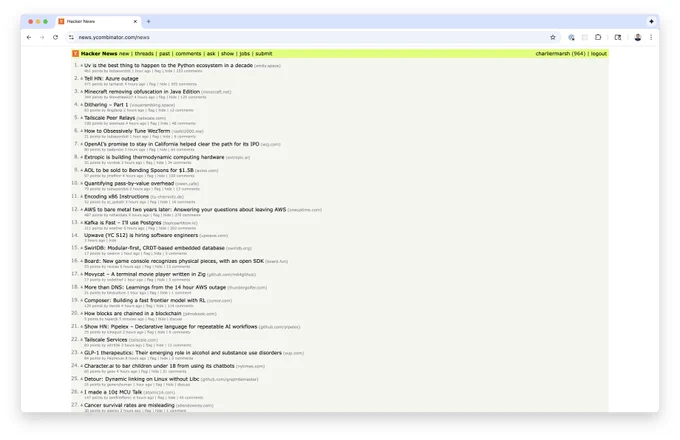This screenshot has width=680, height=440.
Task: Click the logout link
Action: point(598,54)
